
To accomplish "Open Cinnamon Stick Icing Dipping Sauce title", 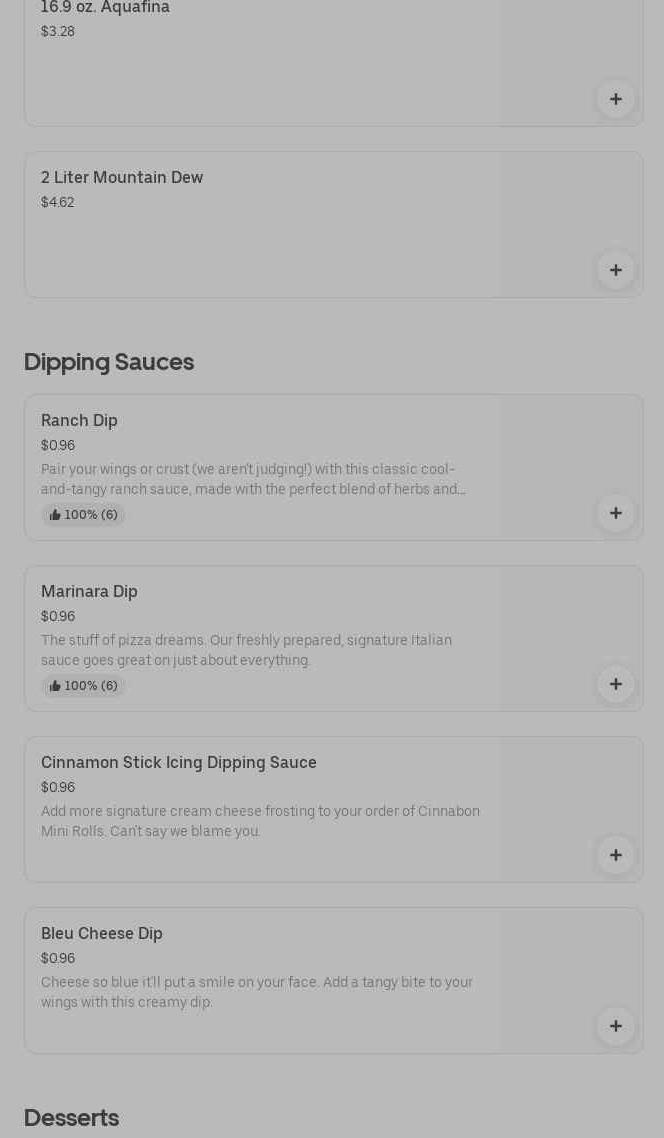I will click(x=179, y=763).
